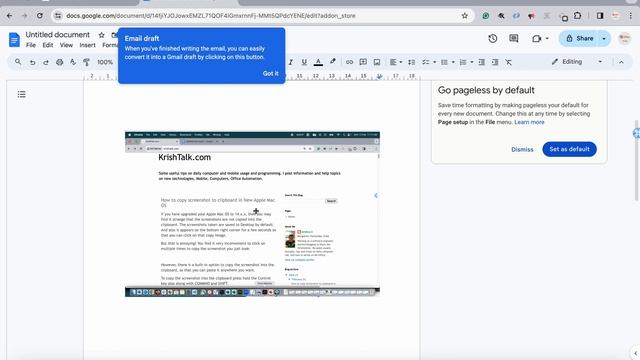The image size is (640, 360).
Task: Undo the last action
Action: point(32,62)
